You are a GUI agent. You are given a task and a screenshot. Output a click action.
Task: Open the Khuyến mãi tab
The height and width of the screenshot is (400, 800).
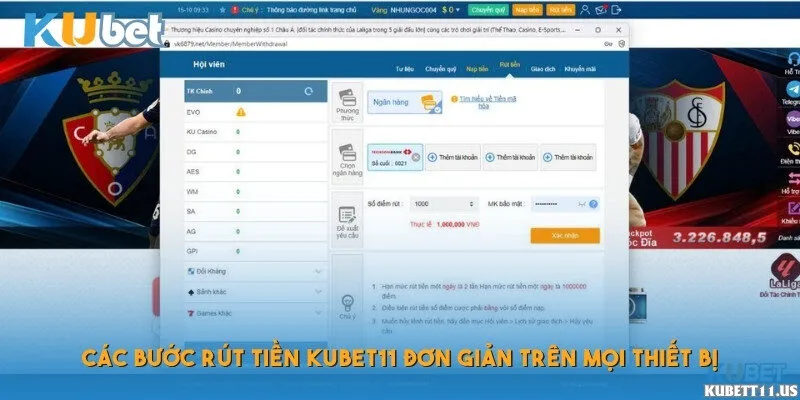[580, 69]
